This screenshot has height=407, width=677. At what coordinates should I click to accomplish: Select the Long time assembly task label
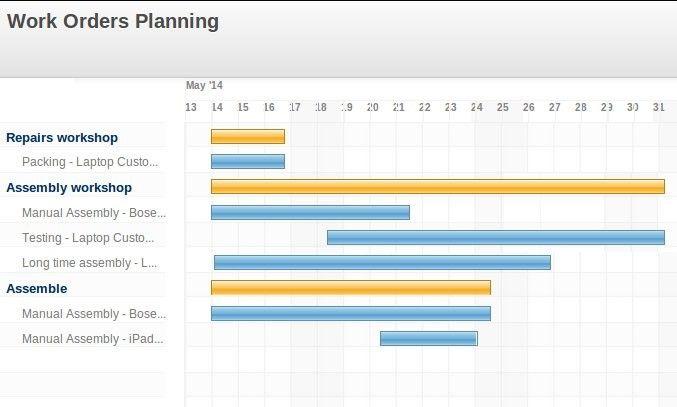click(x=89, y=263)
